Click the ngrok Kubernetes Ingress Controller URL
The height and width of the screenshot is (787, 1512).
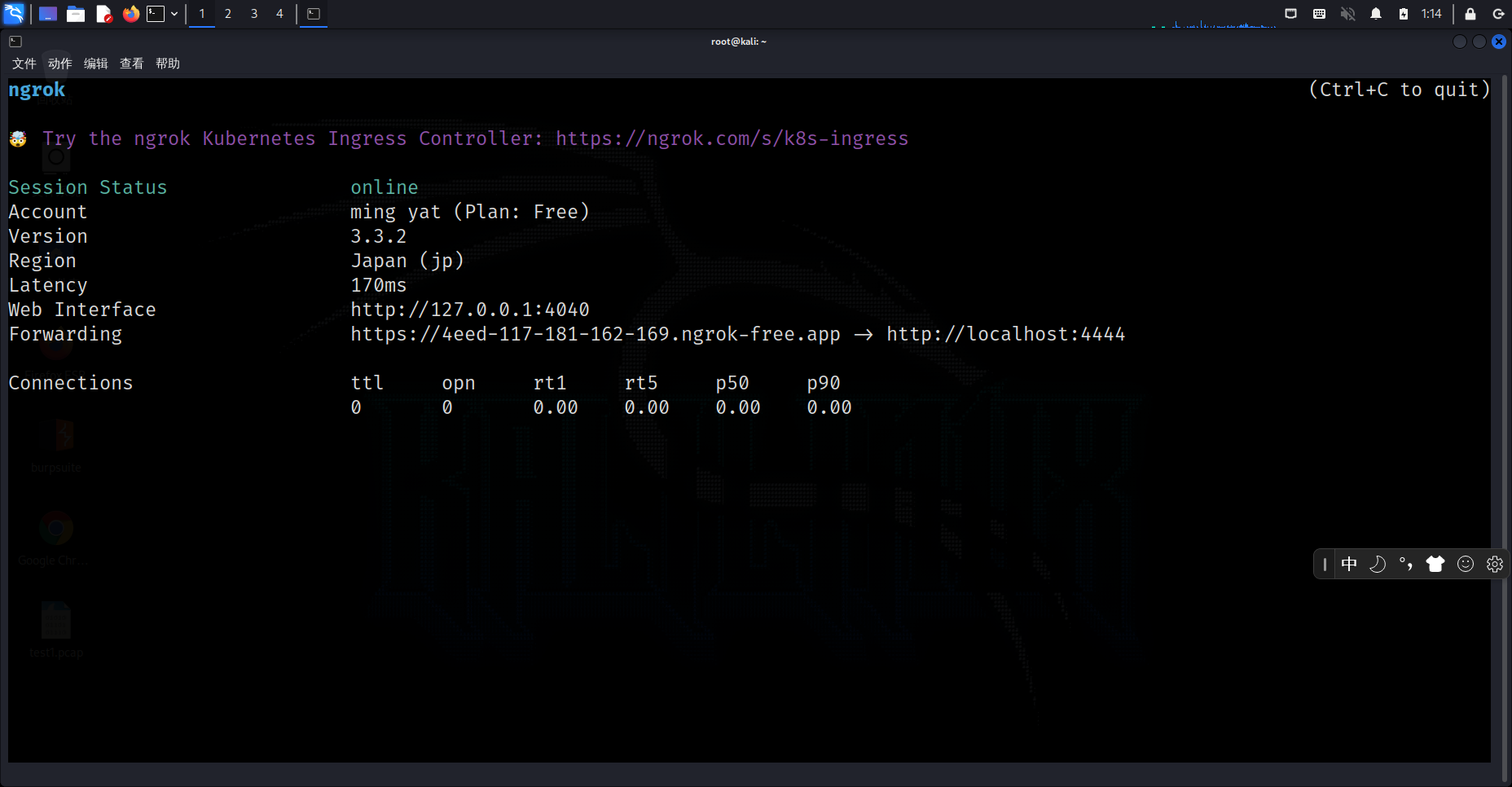[732, 138]
